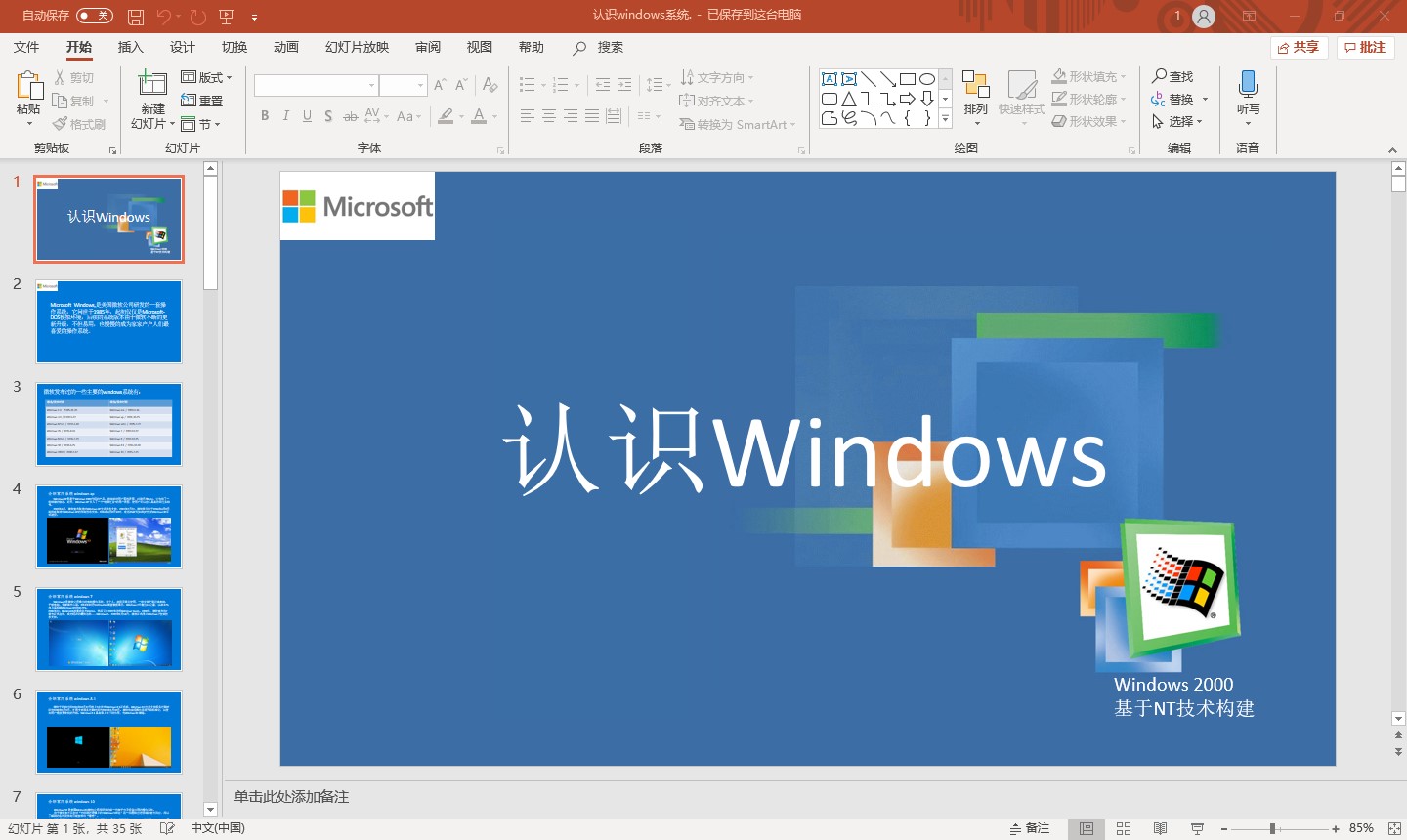Click the zoom slider handle
This screenshot has width=1407, height=840.
pyautogui.click(x=1272, y=828)
